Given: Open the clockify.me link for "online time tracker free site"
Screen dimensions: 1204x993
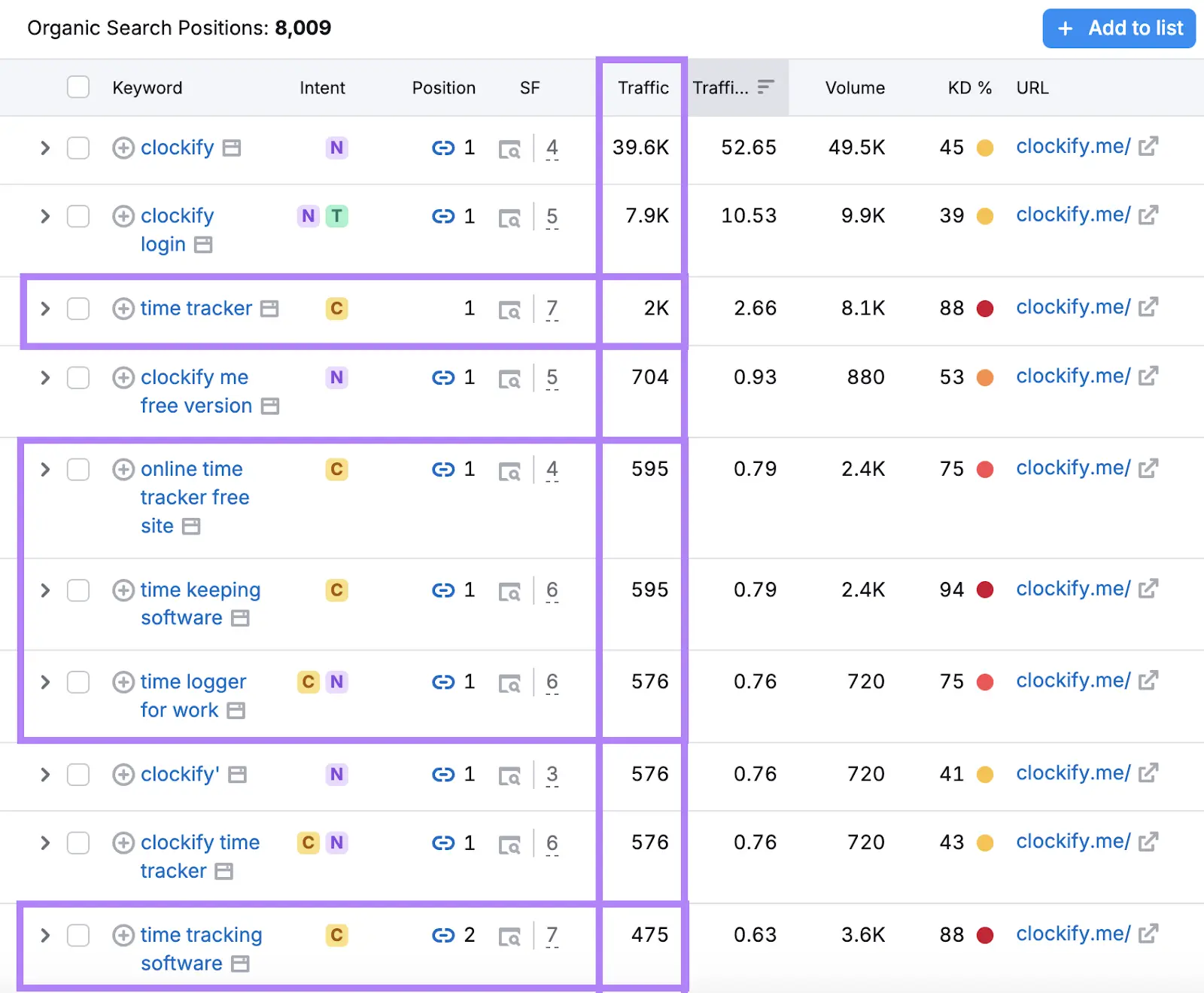Looking at the screenshot, I should coord(1073,468).
